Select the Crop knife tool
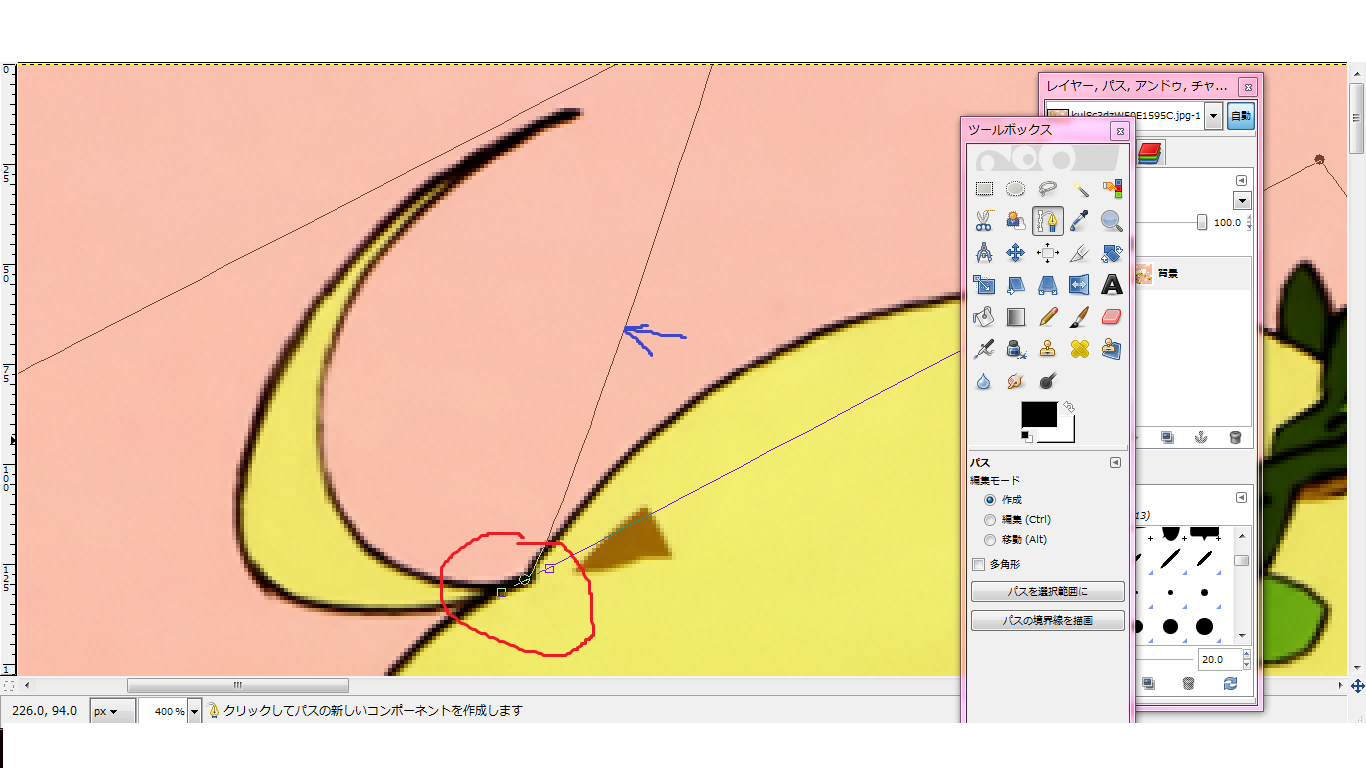The height and width of the screenshot is (768, 1366). pos(1080,253)
